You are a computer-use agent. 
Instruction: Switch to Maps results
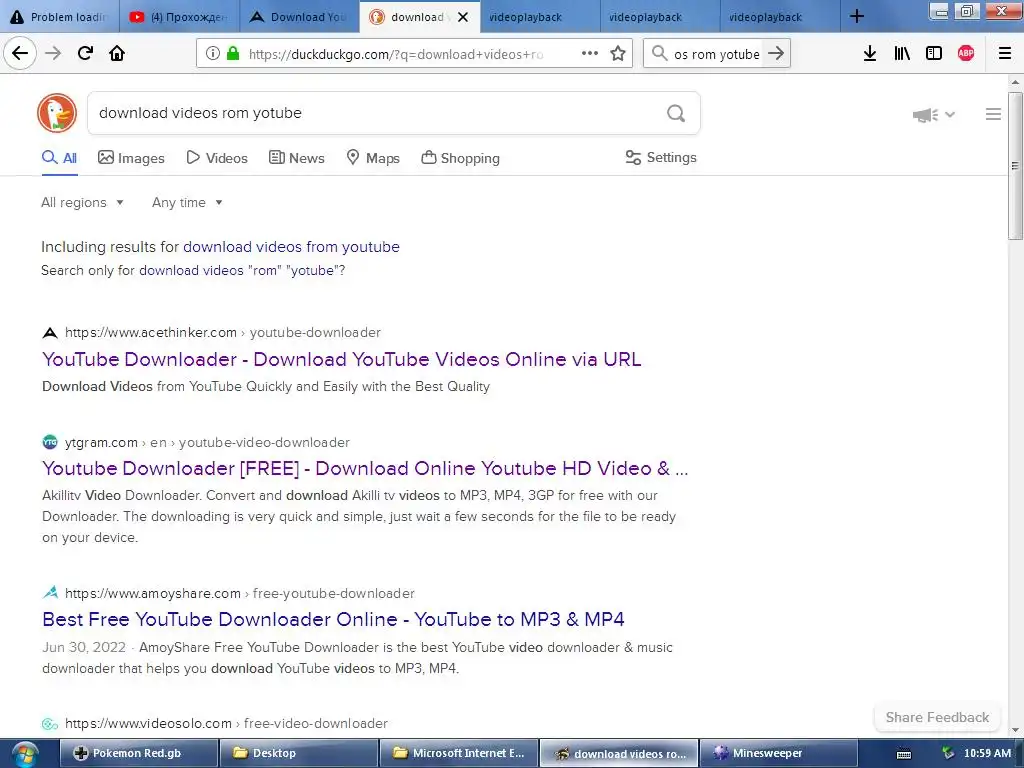pos(373,158)
